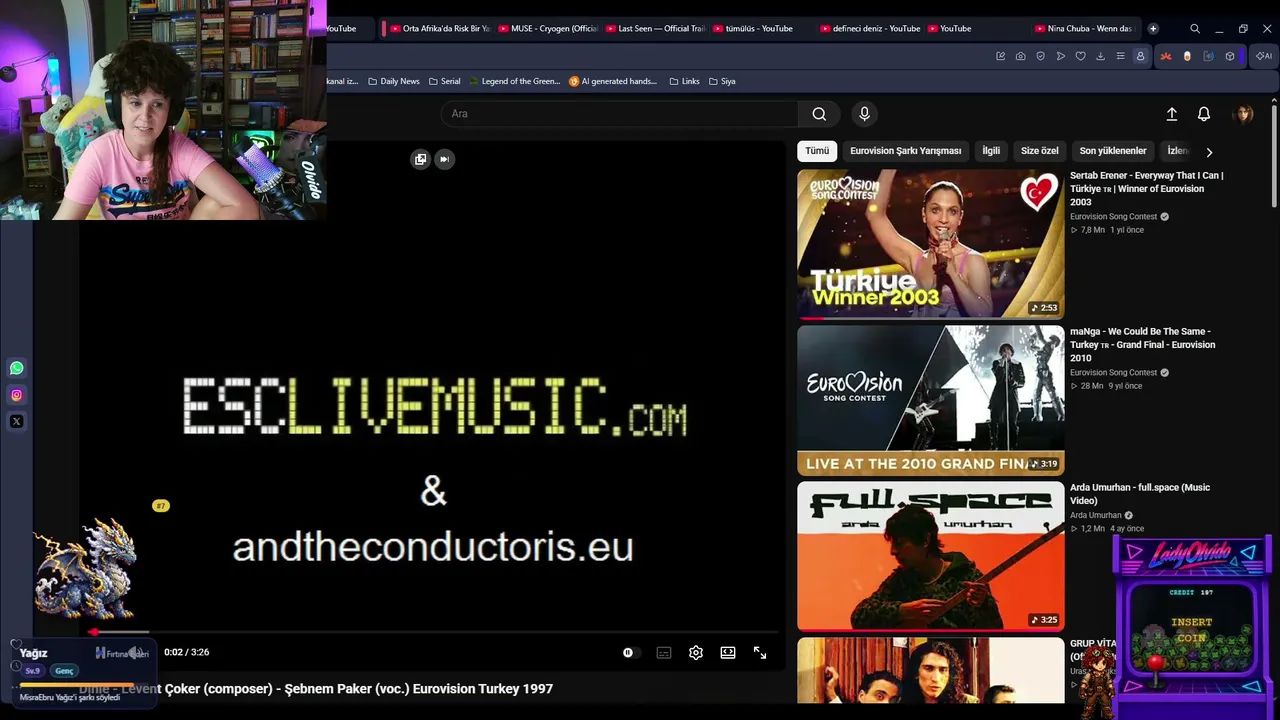Screen dimensions: 1280x720
Task: Open the Siya bookmark folder
Action: coord(721,81)
